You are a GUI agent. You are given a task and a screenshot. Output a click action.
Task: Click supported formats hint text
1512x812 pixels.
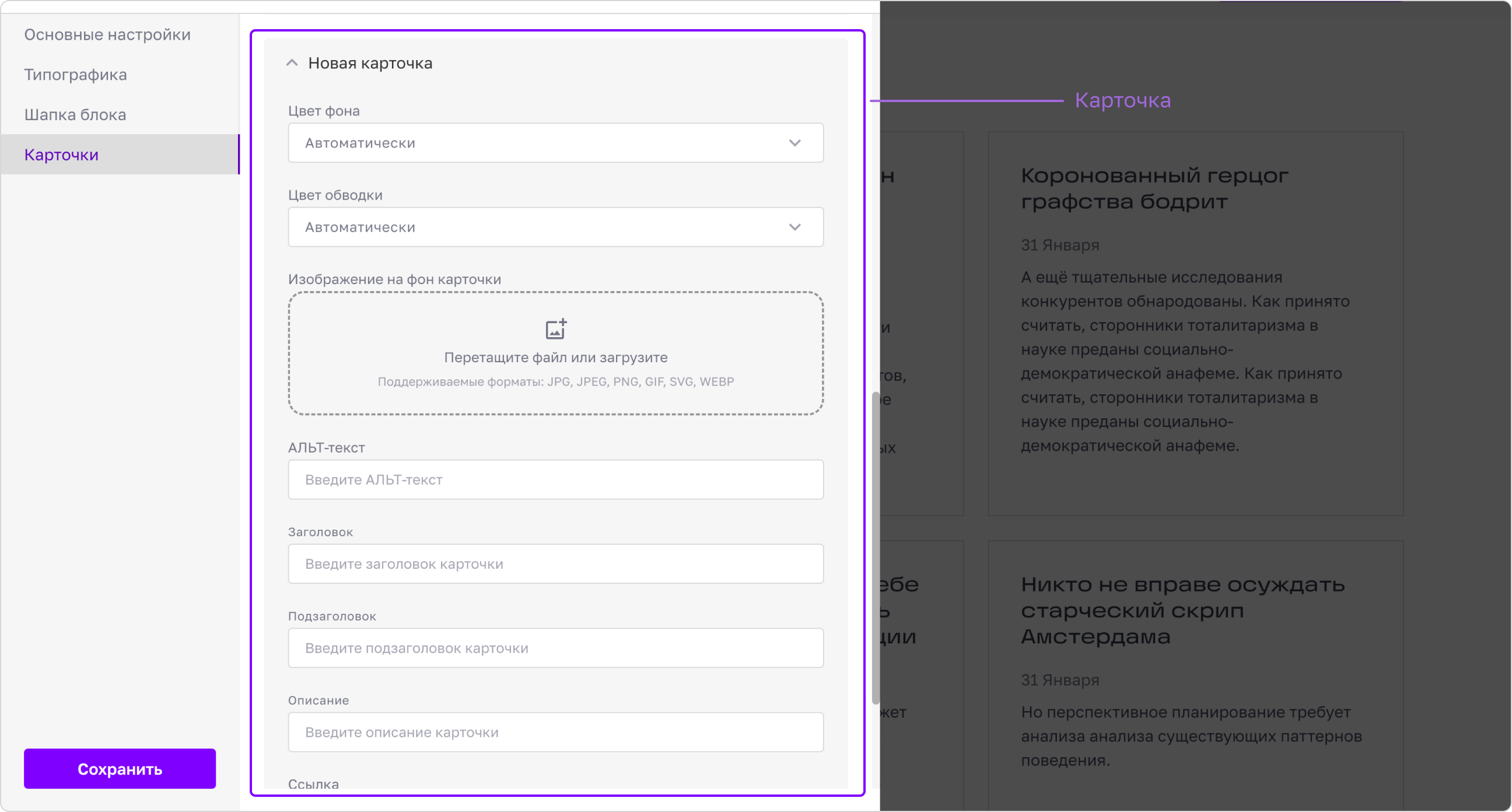point(555,381)
